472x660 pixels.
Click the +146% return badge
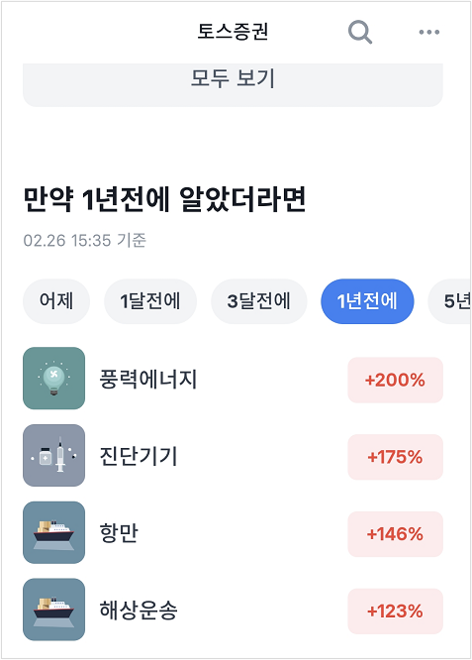[x=395, y=534]
